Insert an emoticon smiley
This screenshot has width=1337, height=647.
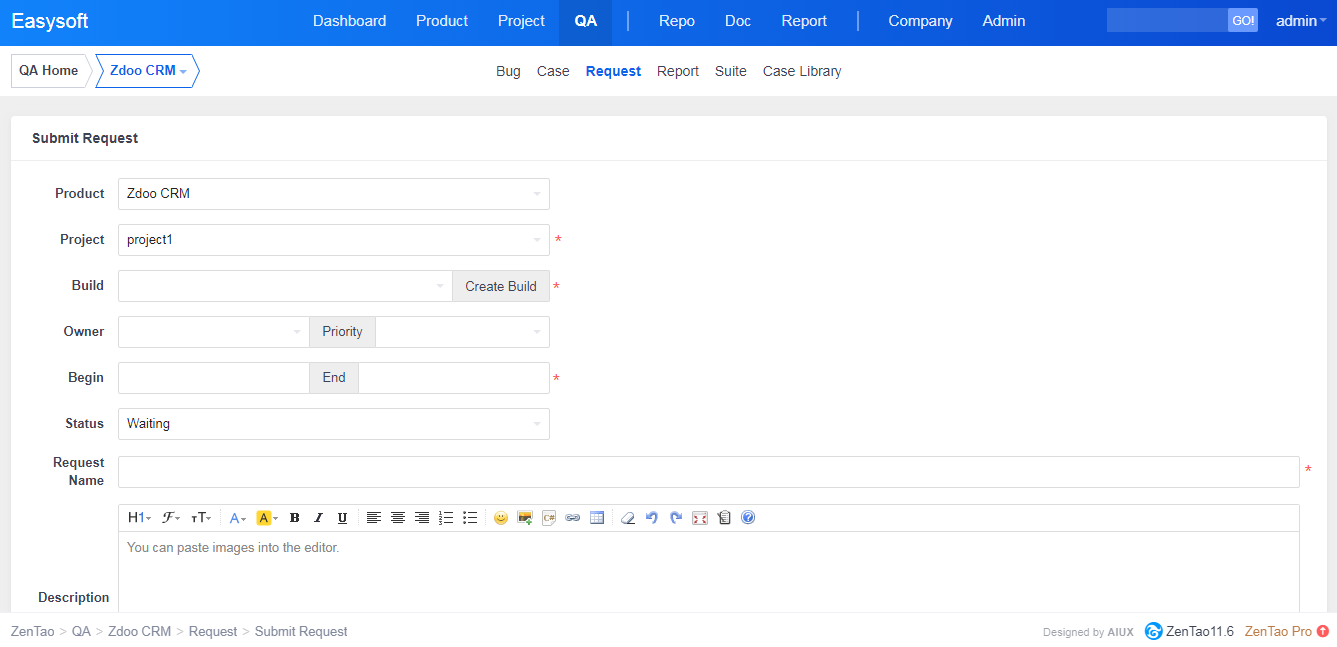501,518
